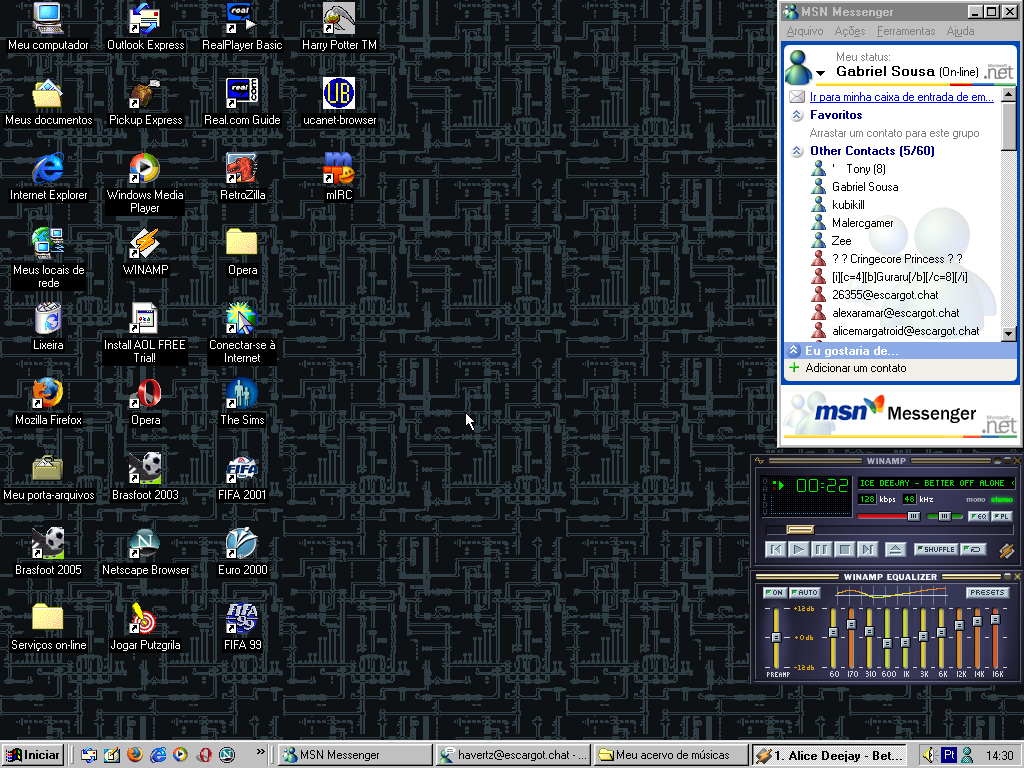Select the ucanet-browser desktop icon
The height and width of the screenshot is (768, 1024).
click(x=339, y=101)
